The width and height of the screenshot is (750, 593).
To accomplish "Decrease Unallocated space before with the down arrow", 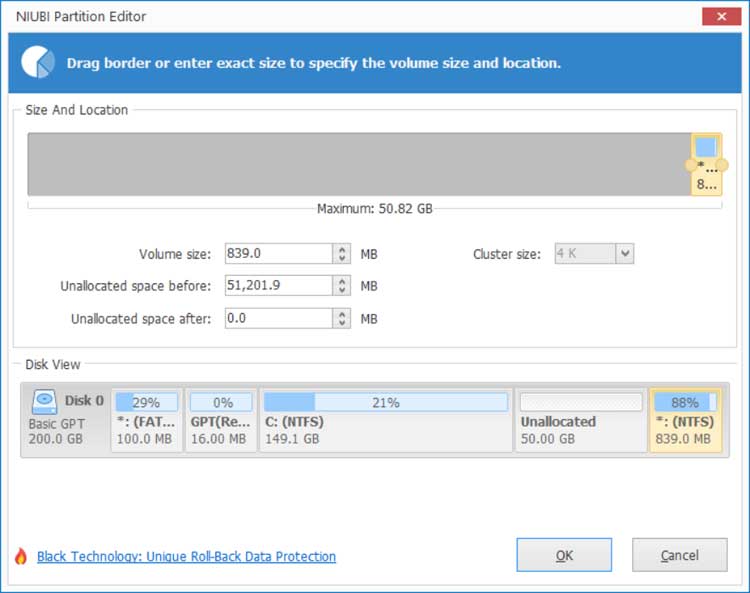I will coord(342,290).
